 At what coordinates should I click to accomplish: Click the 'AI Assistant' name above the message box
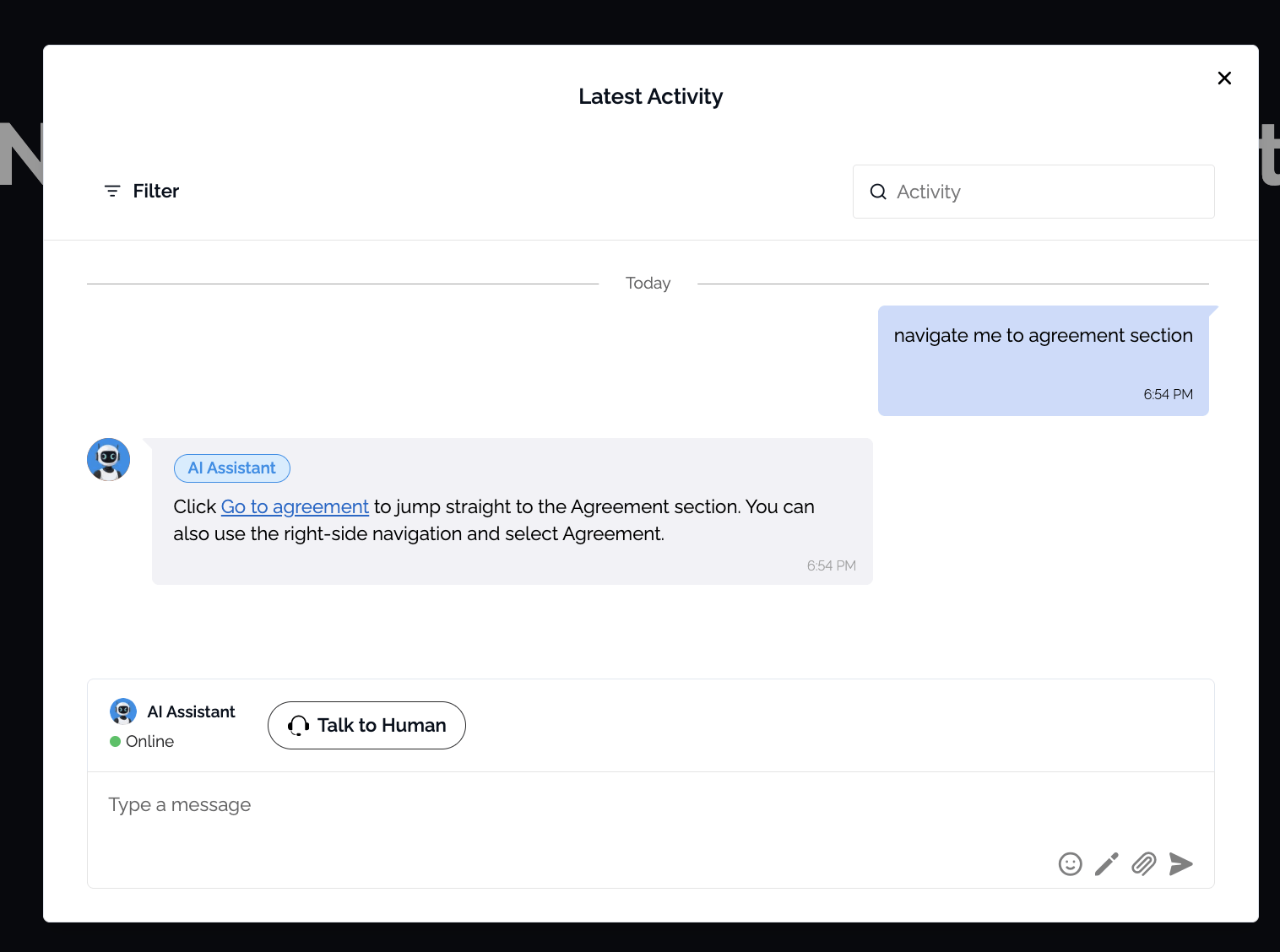192,712
